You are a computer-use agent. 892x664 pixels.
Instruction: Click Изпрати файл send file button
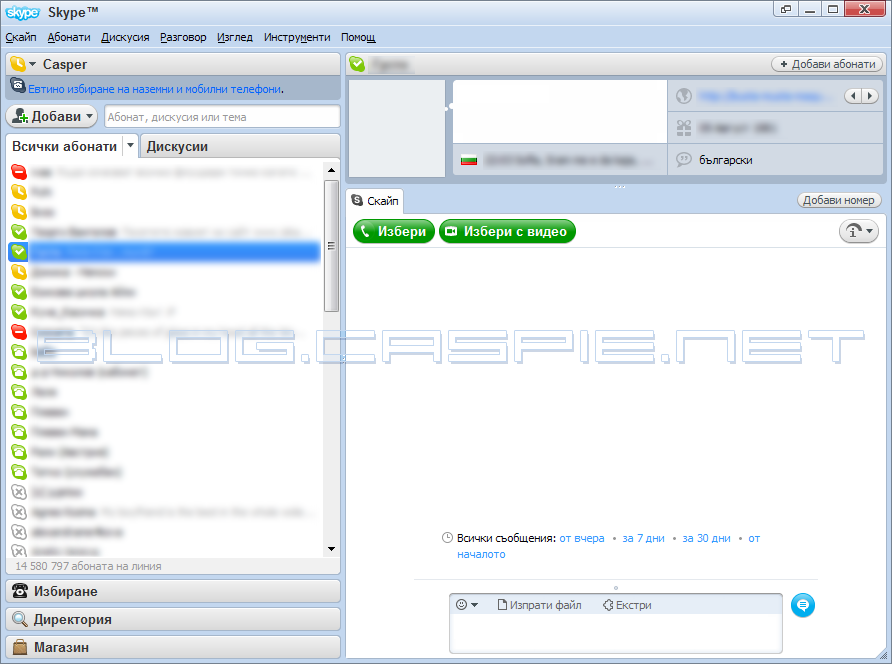(x=539, y=605)
